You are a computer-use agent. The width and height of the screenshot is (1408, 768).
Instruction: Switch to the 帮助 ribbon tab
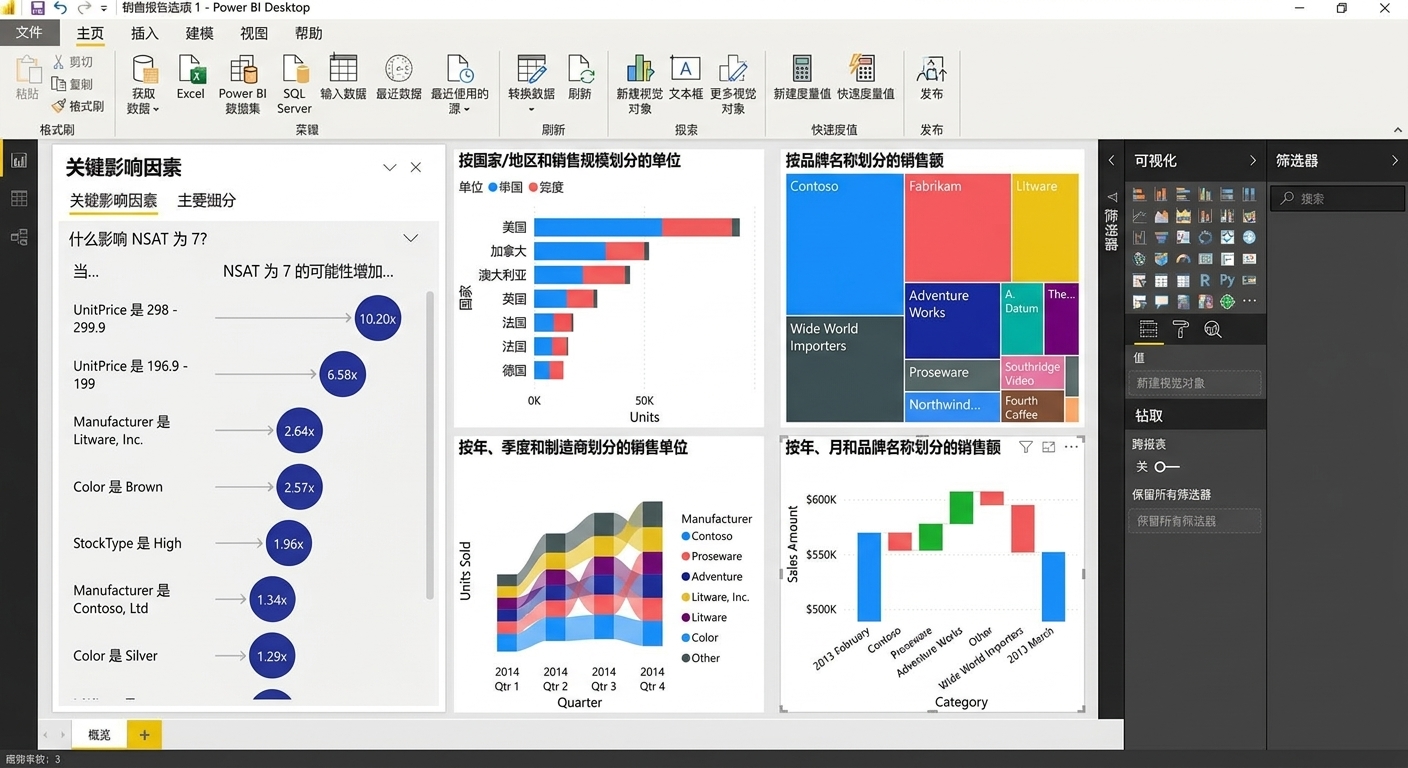pos(308,33)
